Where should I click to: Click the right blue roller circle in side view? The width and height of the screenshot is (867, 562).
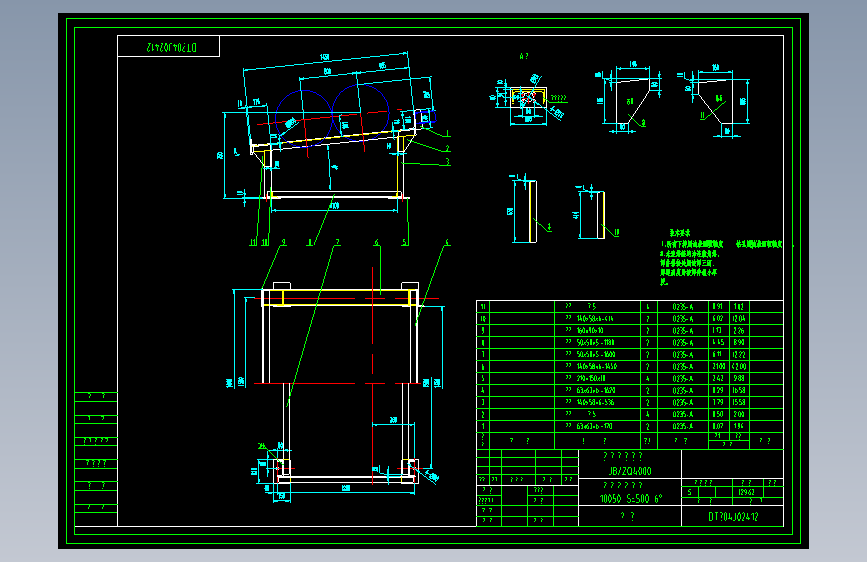(361, 113)
